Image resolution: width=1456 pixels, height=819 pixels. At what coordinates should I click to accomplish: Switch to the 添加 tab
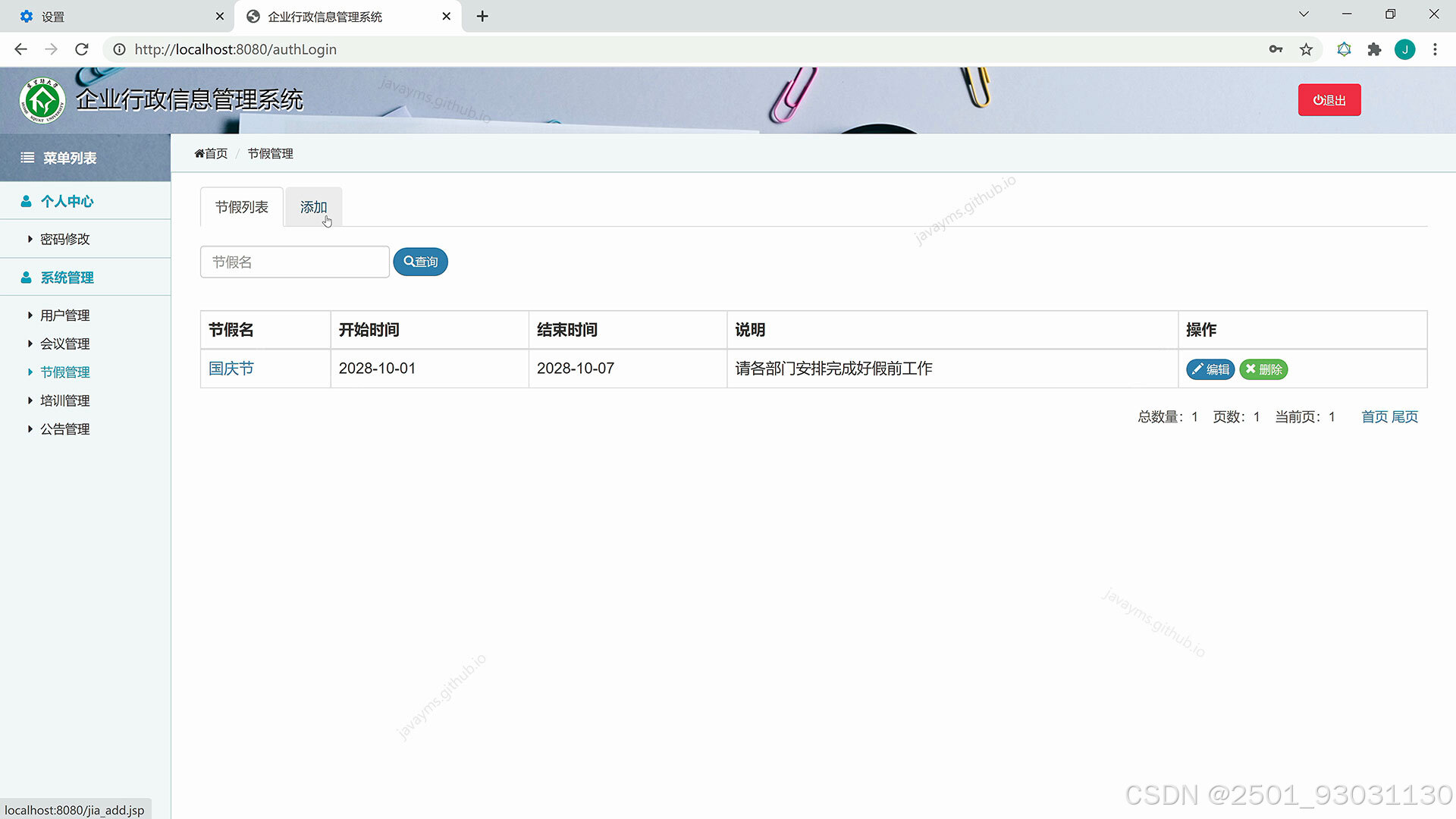(313, 207)
